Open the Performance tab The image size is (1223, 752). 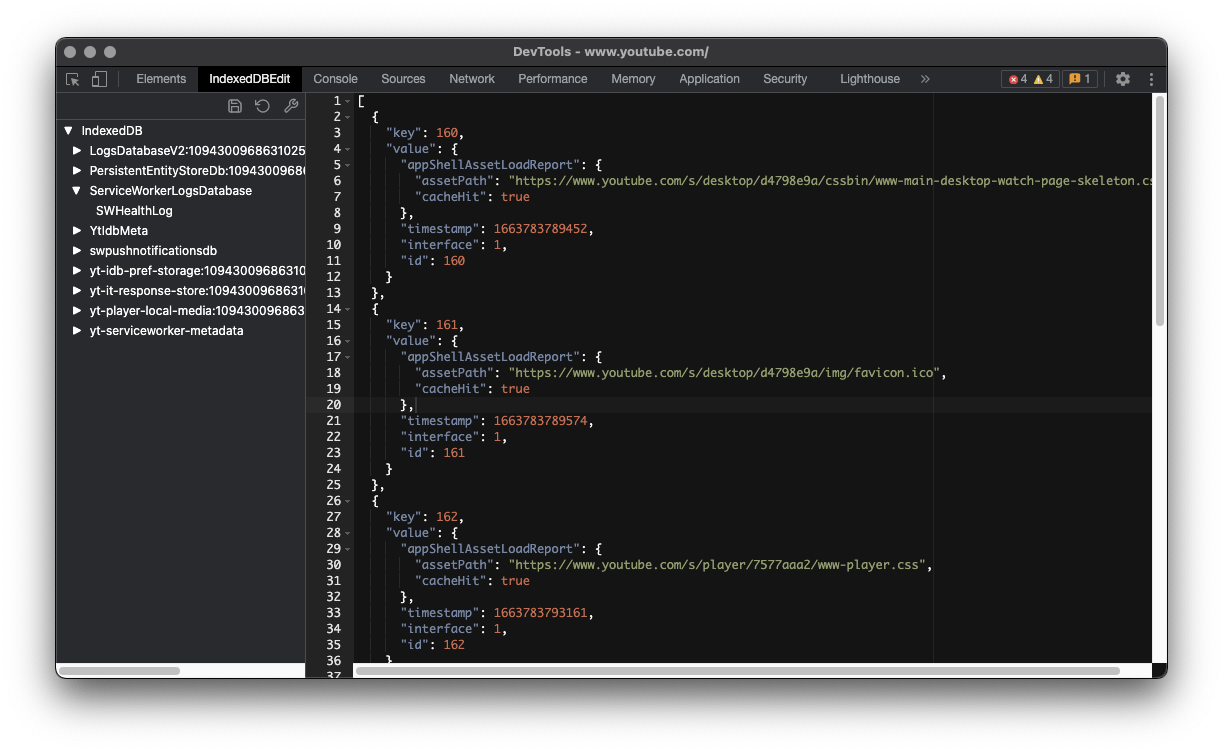553,79
